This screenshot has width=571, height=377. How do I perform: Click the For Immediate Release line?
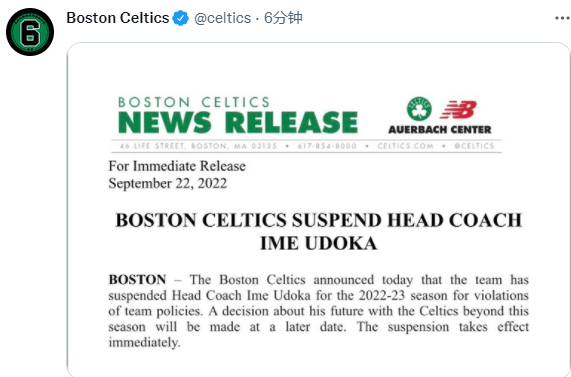pos(177,166)
